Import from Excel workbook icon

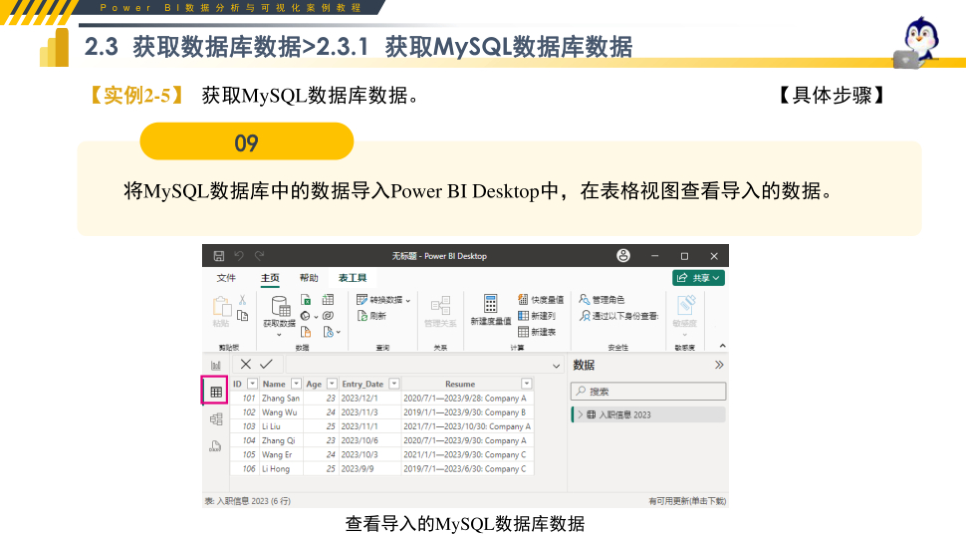(x=306, y=300)
